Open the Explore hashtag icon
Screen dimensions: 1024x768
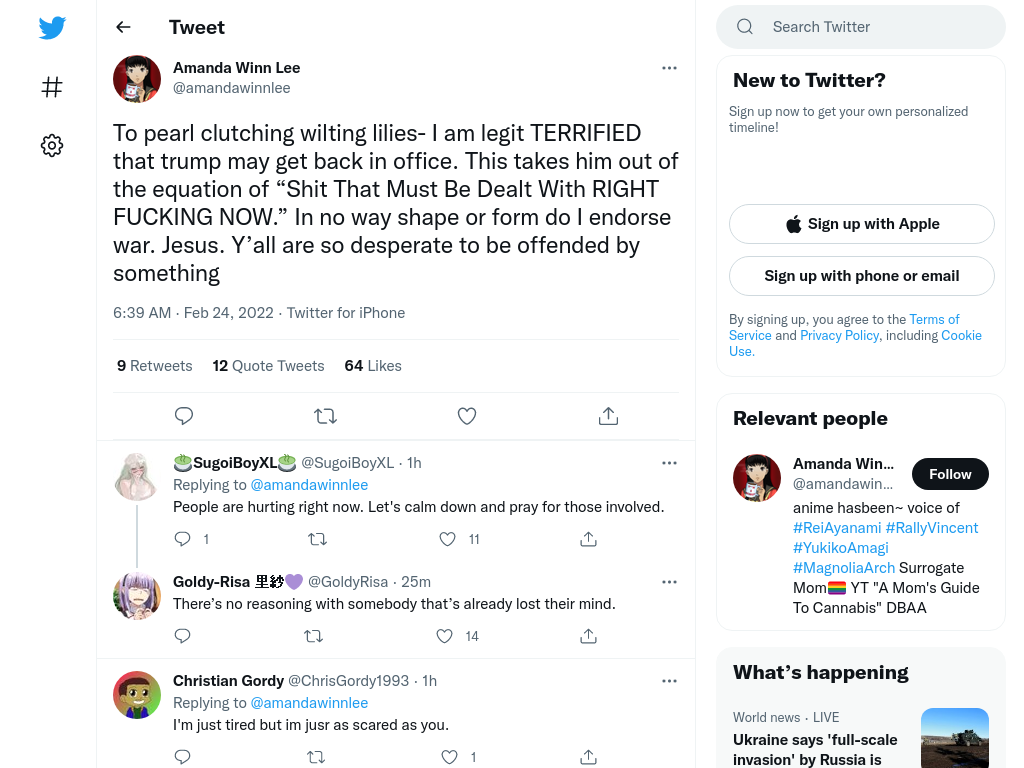tap(52, 87)
